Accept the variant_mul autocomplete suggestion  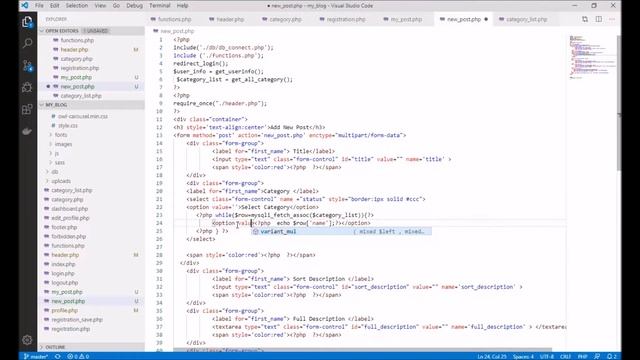pos(341,231)
